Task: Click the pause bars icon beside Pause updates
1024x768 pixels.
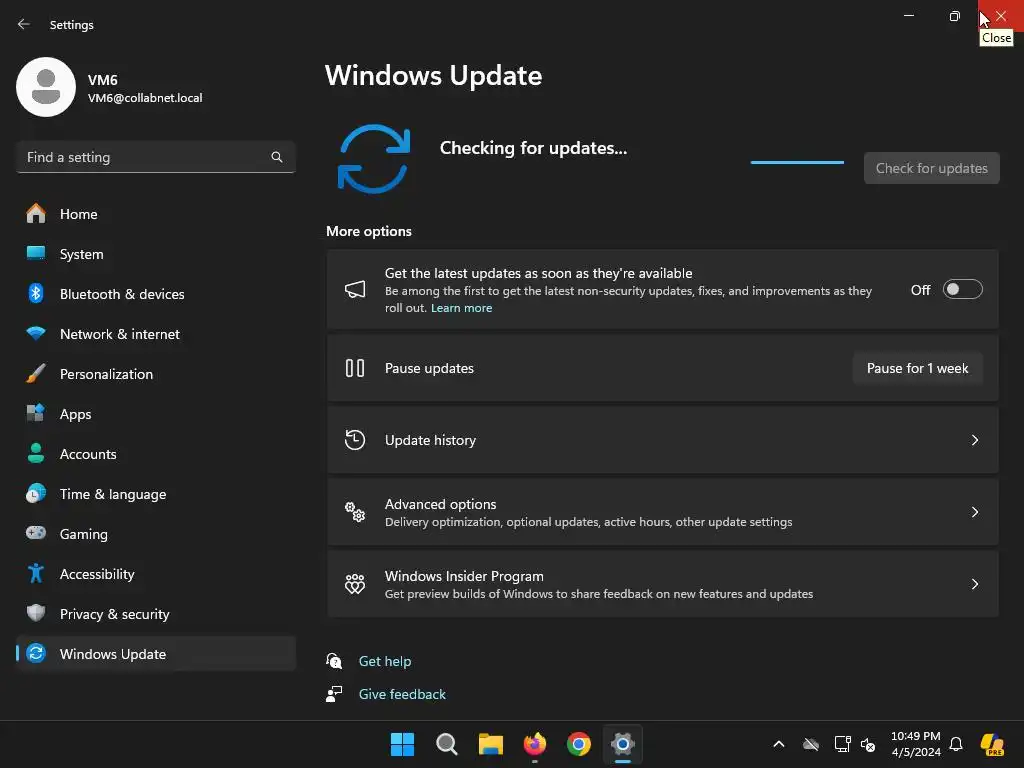Action: pos(355,368)
